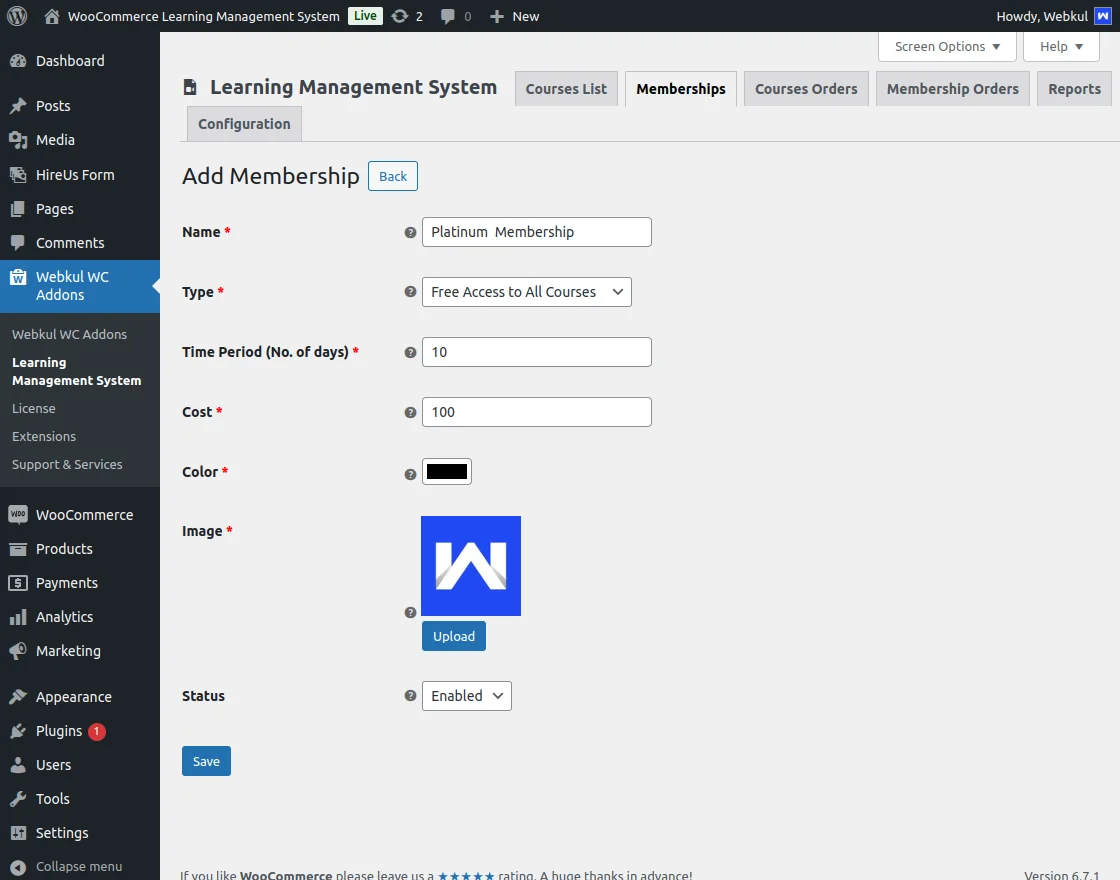Open the black membership Color swatch

click(447, 471)
